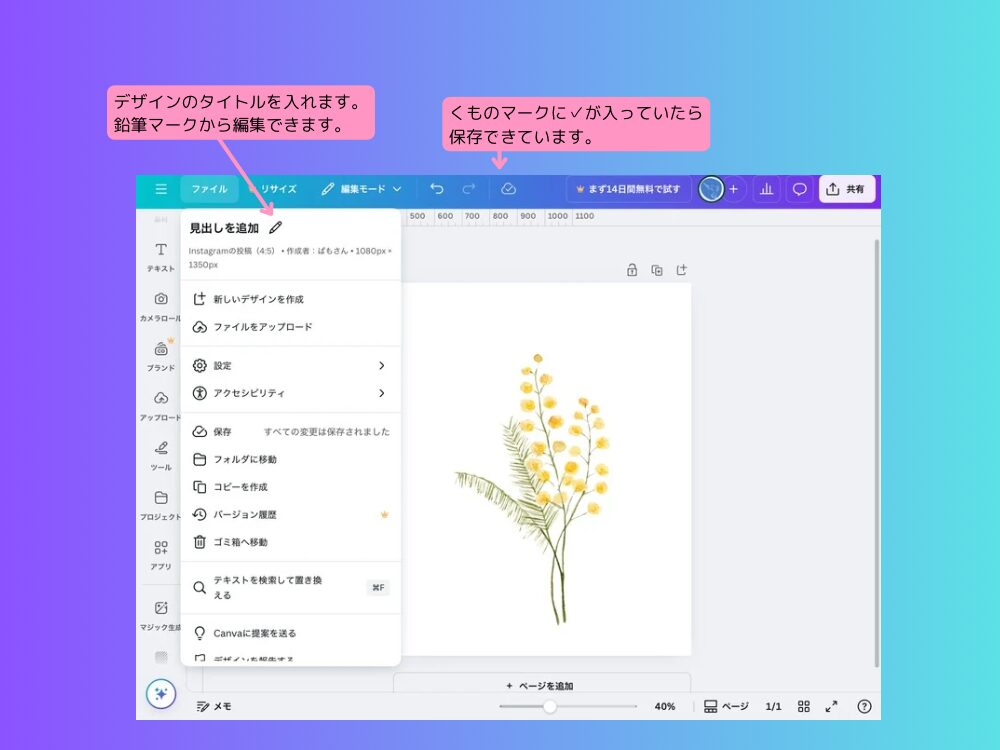Click the ページを追加 button
1000x750 pixels.
pyautogui.click(x=540, y=685)
